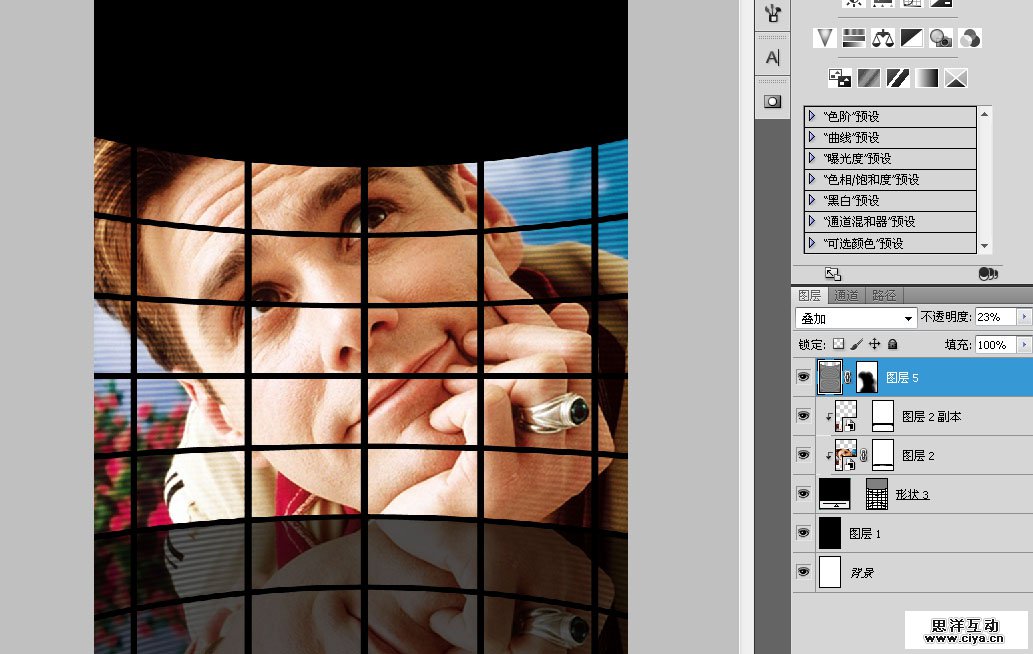The height and width of the screenshot is (654, 1033).
Task: Hide the 图层 5 layer
Action: pyautogui.click(x=803, y=377)
